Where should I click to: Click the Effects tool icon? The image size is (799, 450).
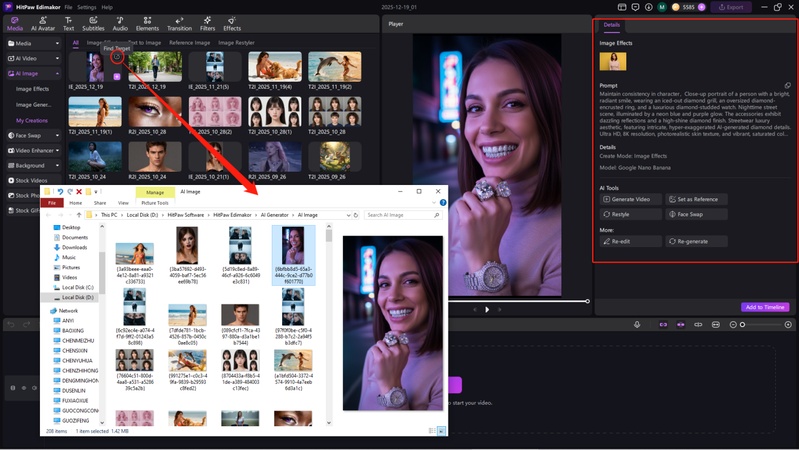[x=232, y=22]
